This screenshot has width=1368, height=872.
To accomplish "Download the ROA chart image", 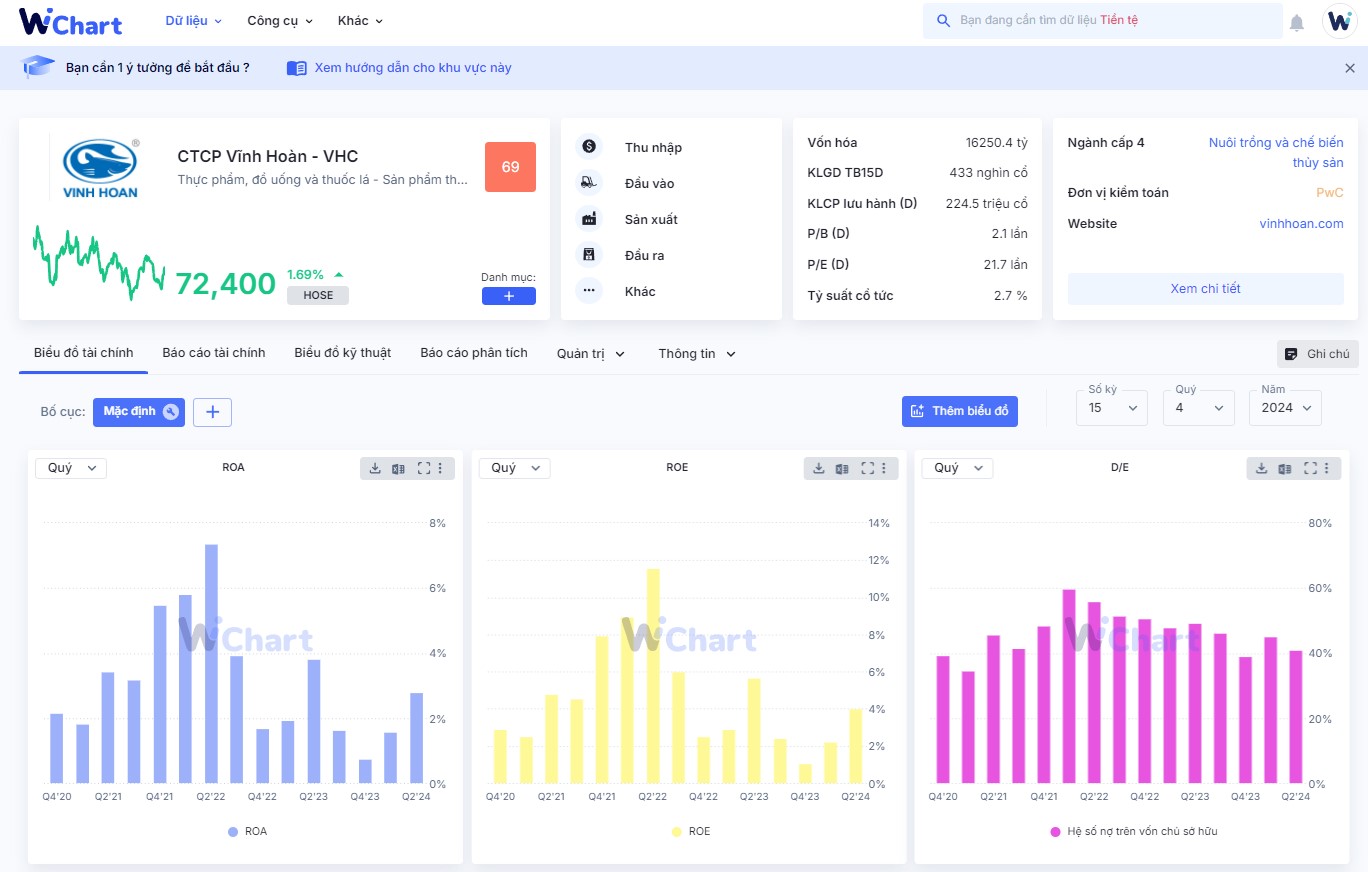I will click(375, 468).
